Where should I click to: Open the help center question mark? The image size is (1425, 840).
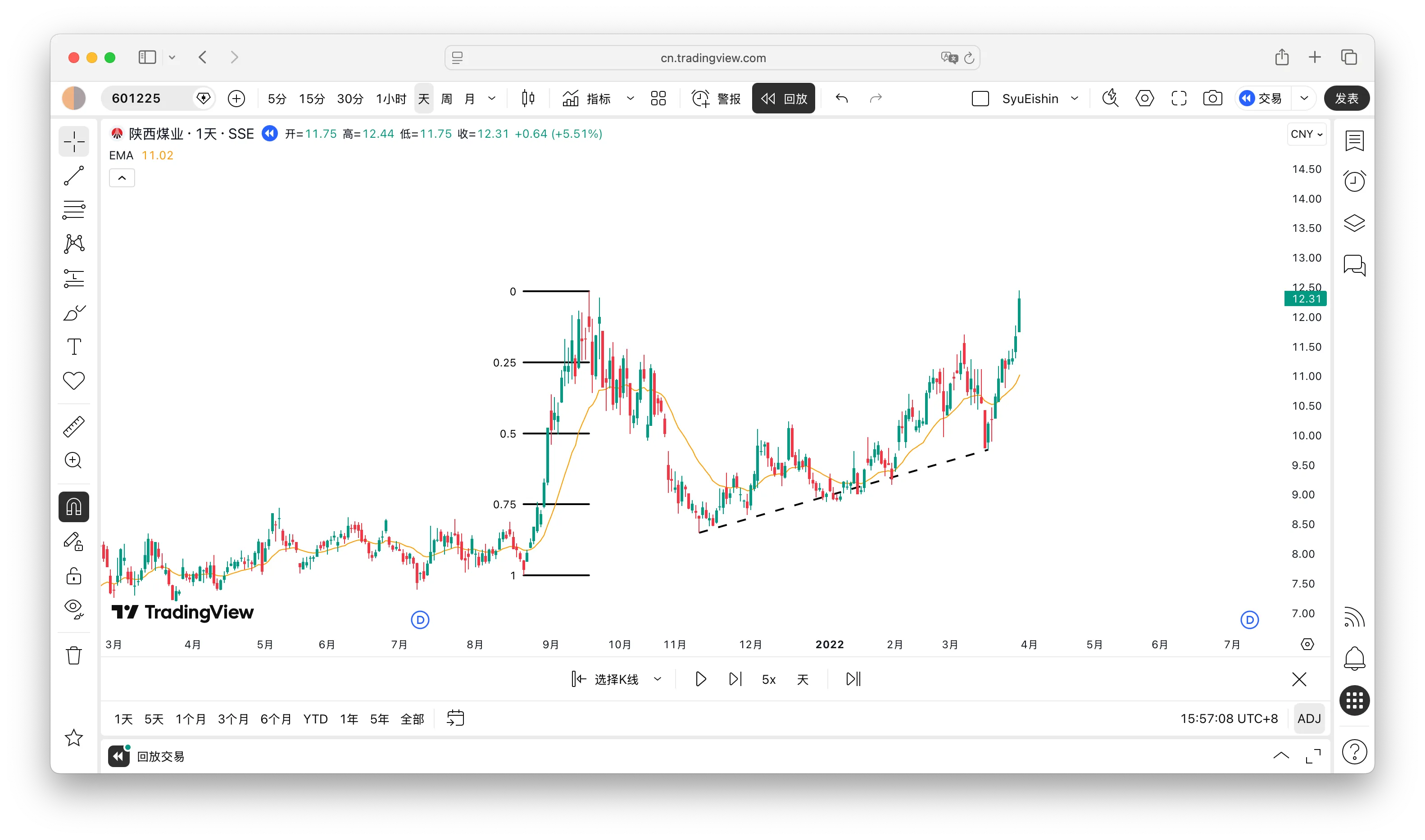pyautogui.click(x=1355, y=752)
